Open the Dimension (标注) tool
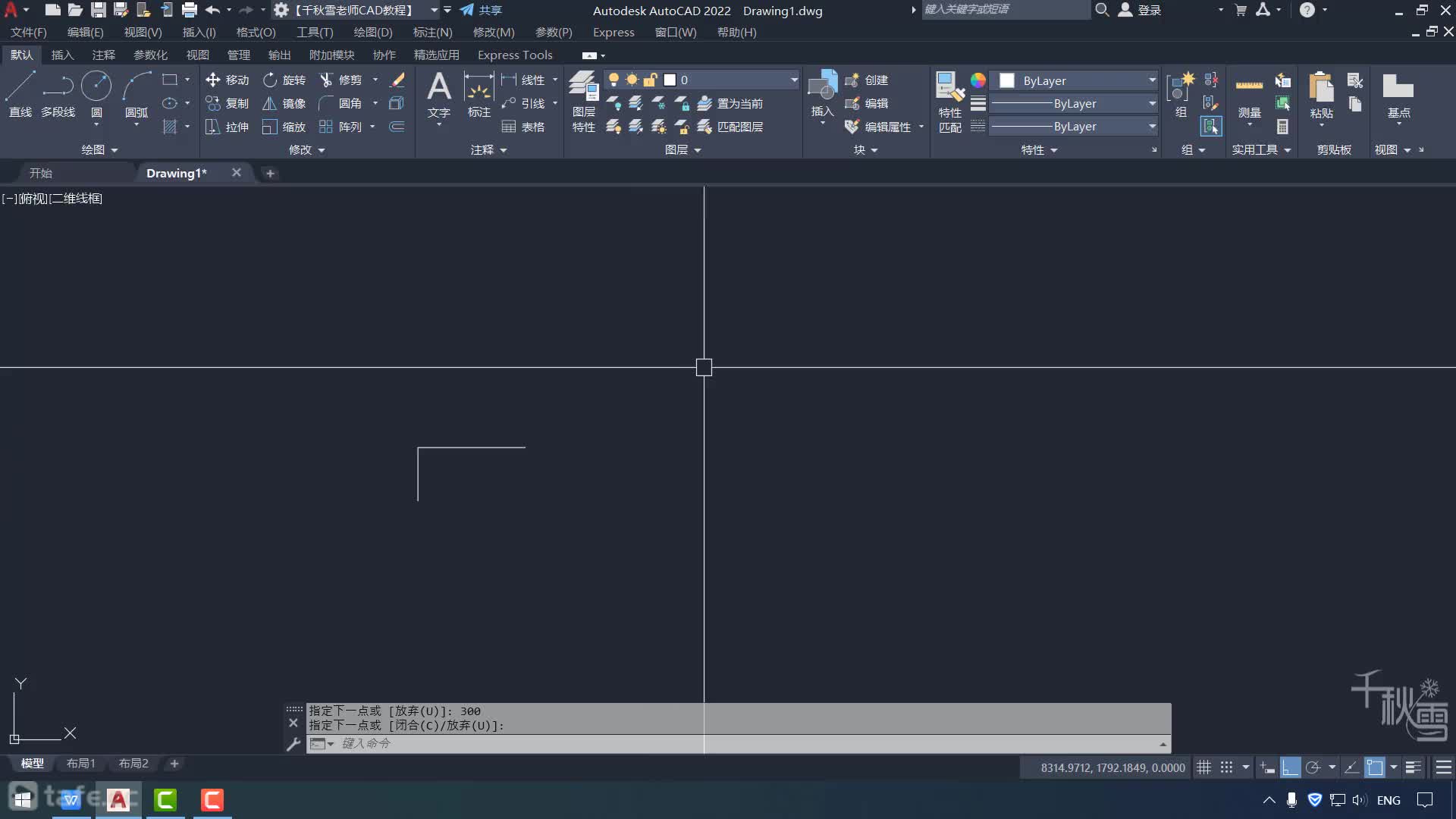The image size is (1456, 819). (479, 95)
